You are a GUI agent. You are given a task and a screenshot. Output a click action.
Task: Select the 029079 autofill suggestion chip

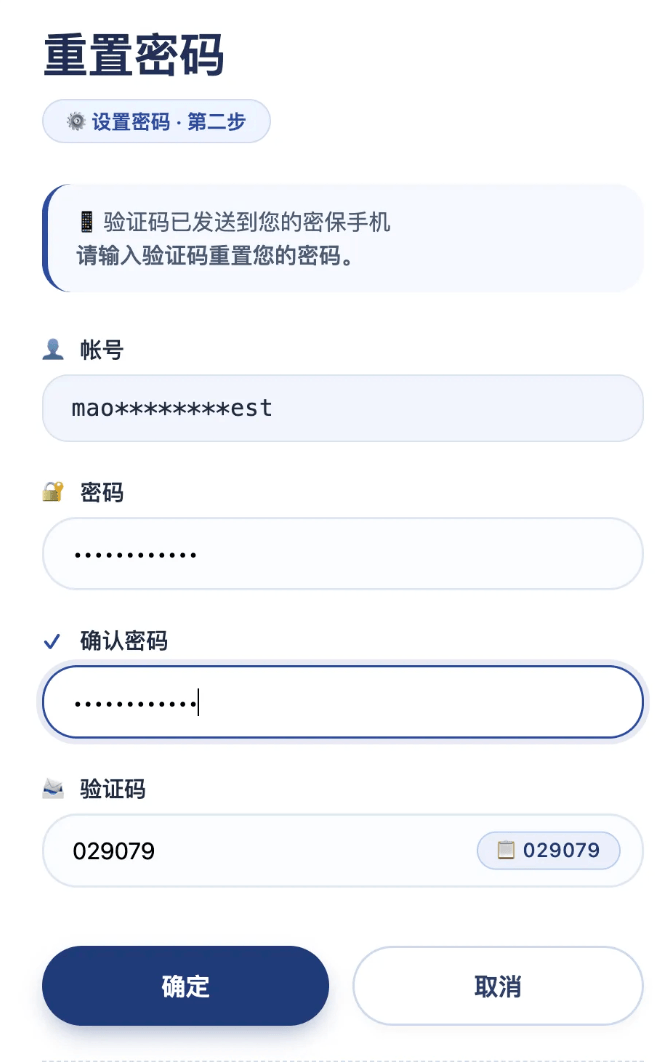548,850
